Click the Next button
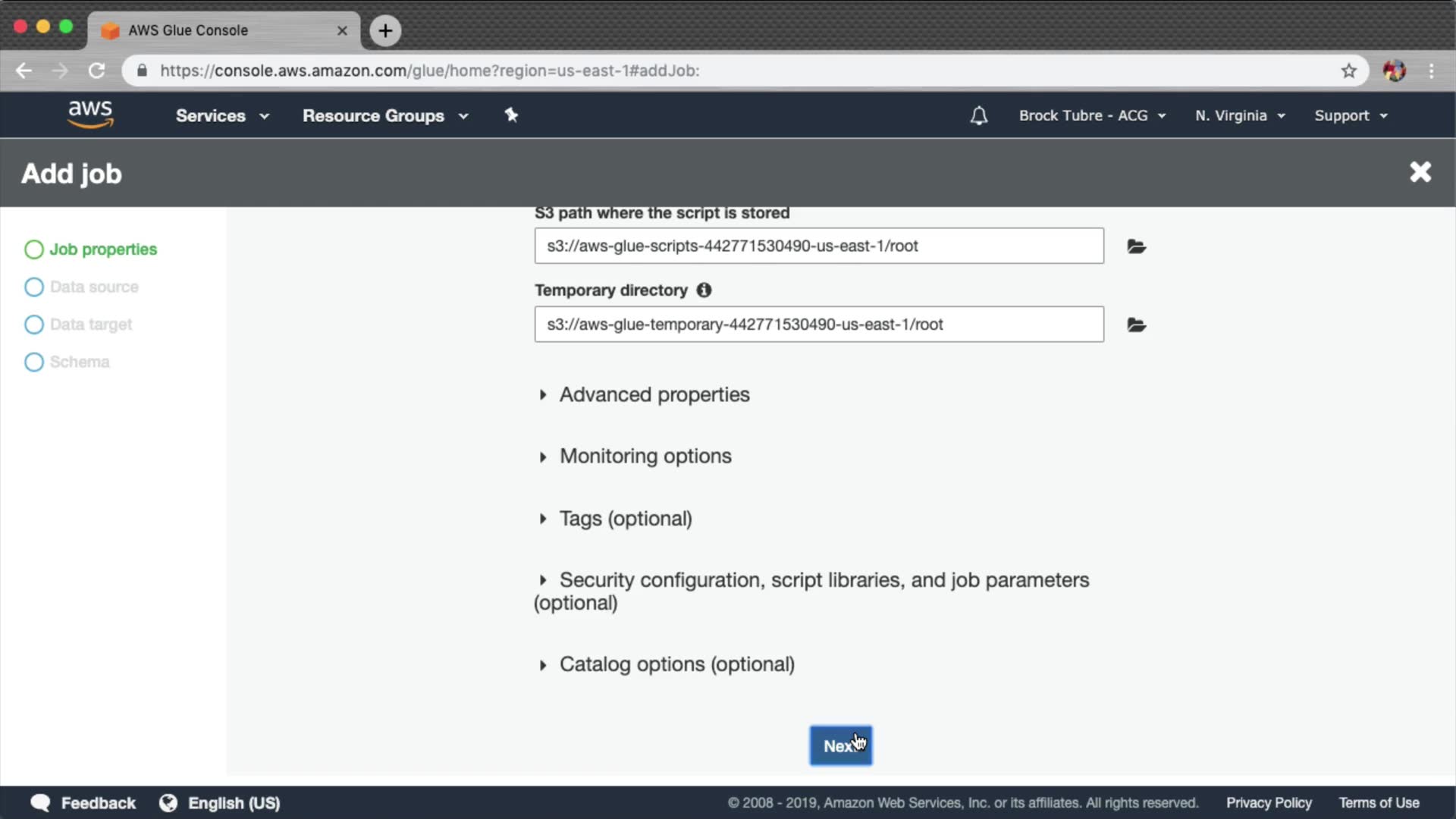 [840, 746]
